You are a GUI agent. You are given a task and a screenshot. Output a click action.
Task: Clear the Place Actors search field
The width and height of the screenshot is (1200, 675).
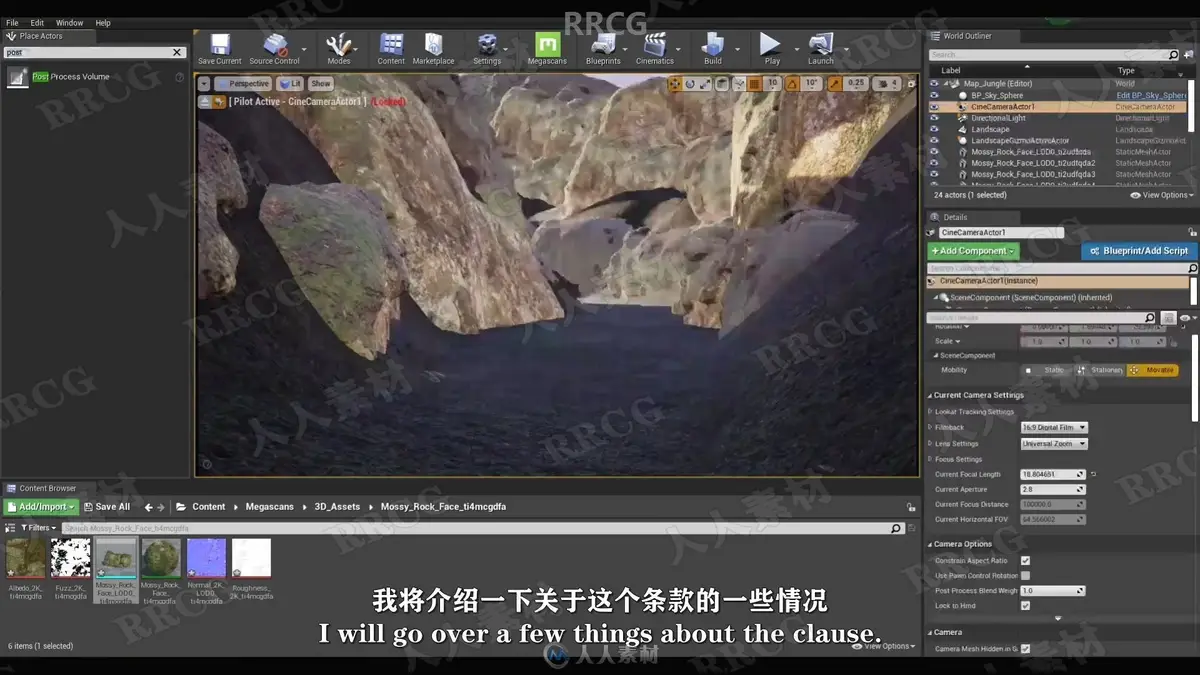click(x=177, y=52)
